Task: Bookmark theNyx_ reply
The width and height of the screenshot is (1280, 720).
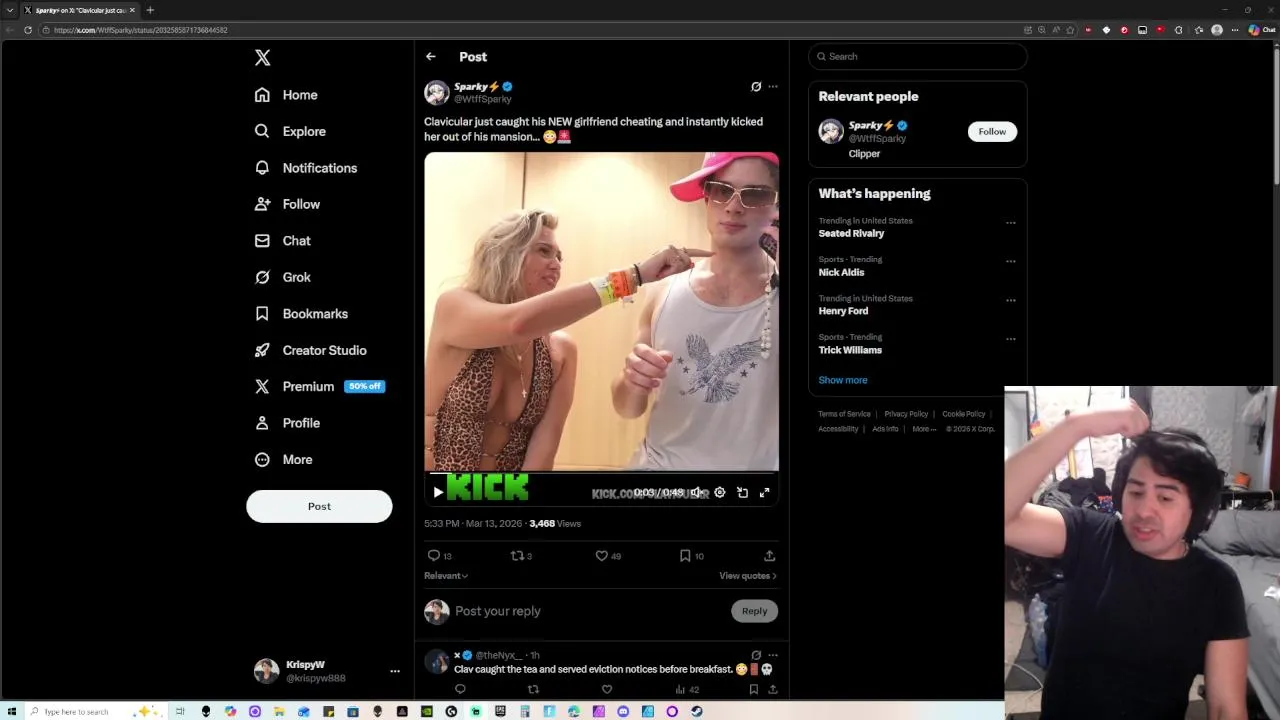Action: [754, 689]
